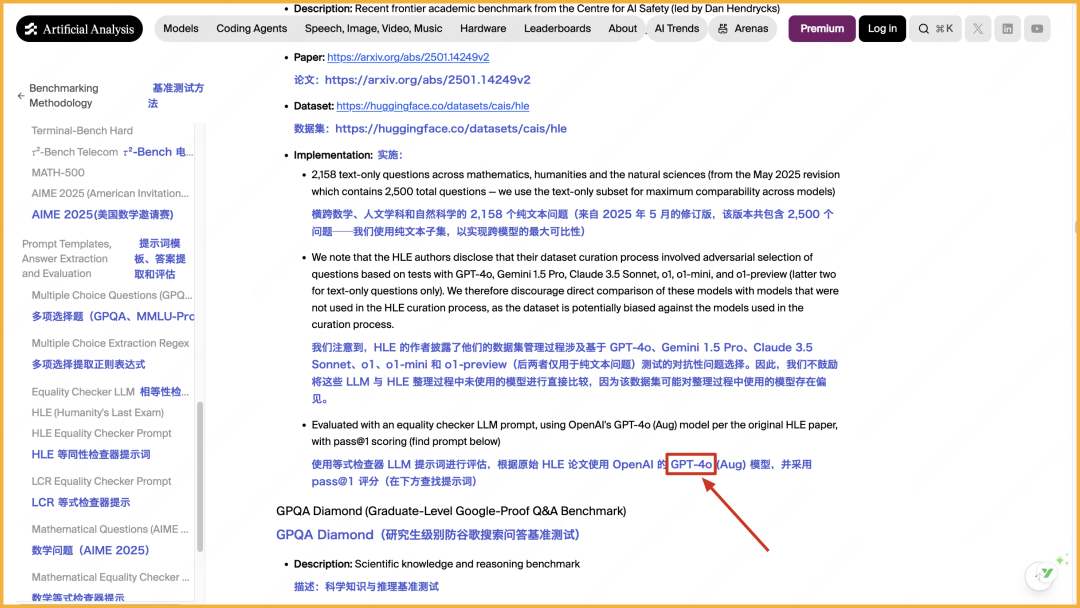This screenshot has width=1080, height=608.
Task: Open the Arenas page
Action: point(742,29)
